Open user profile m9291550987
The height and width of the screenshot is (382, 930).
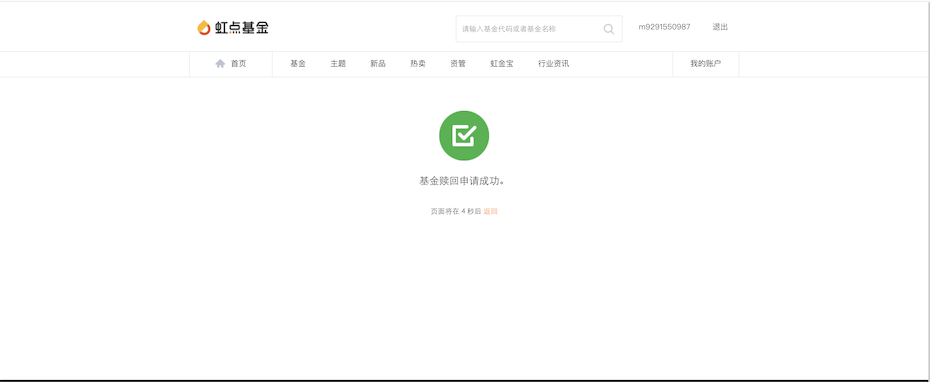pyautogui.click(x=664, y=27)
